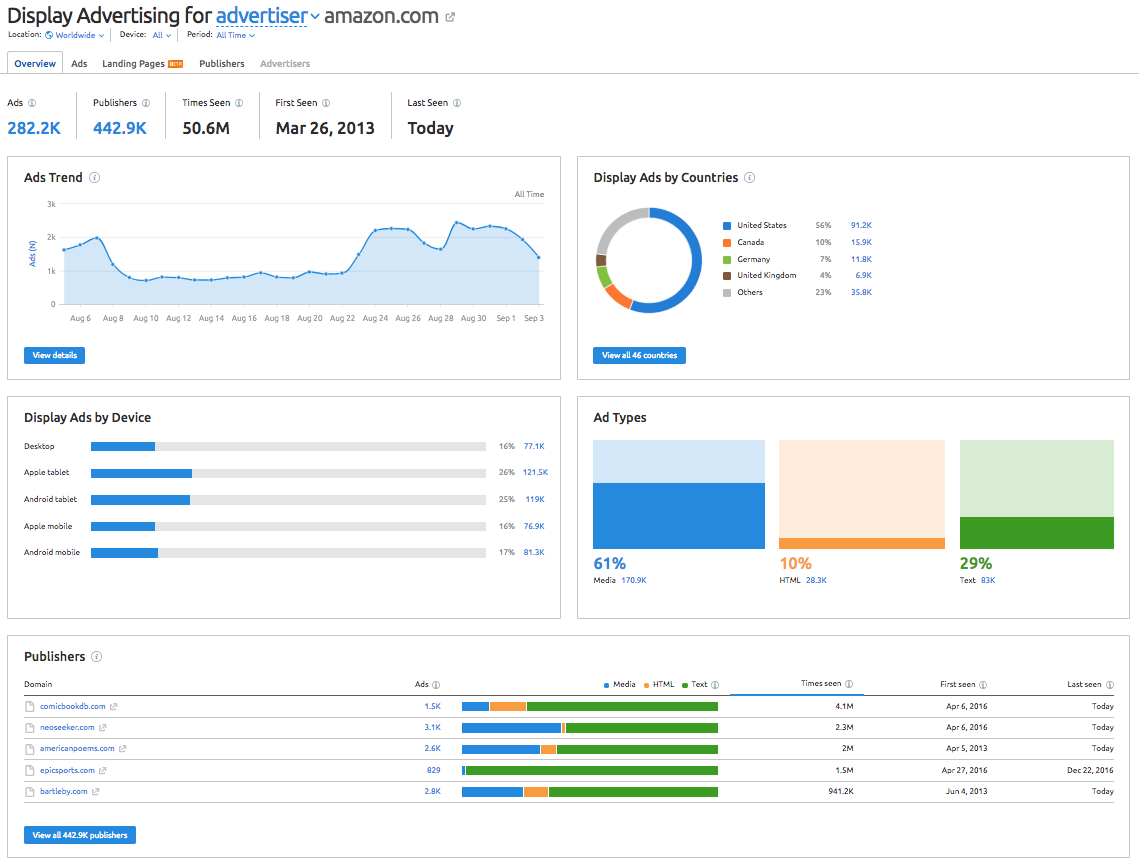Open neoseeker.com external link icon
The height and width of the screenshot is (864, 1139).
point(102,727)
